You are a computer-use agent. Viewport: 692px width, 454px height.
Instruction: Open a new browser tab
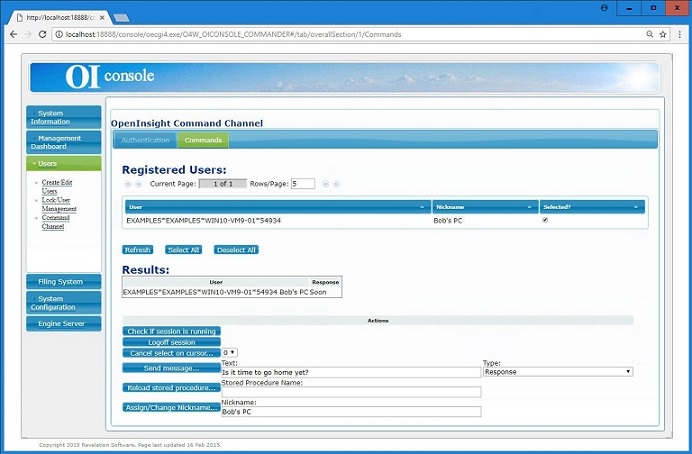(x=121, y=18)
